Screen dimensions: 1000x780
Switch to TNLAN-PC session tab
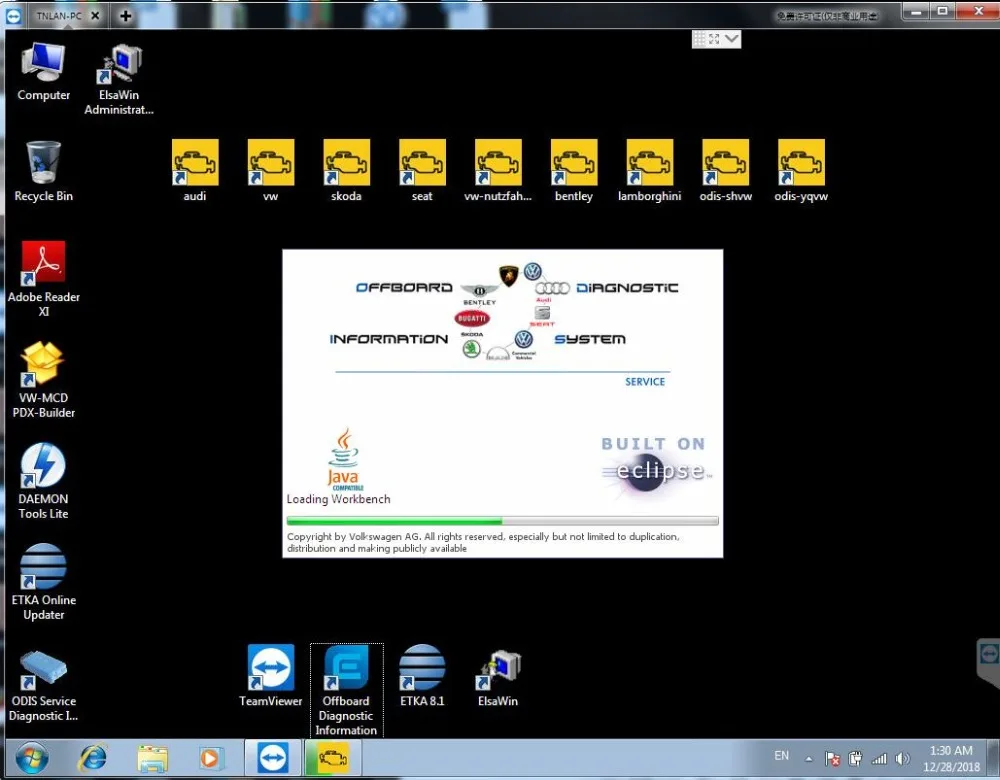click(x=59, y=16)
